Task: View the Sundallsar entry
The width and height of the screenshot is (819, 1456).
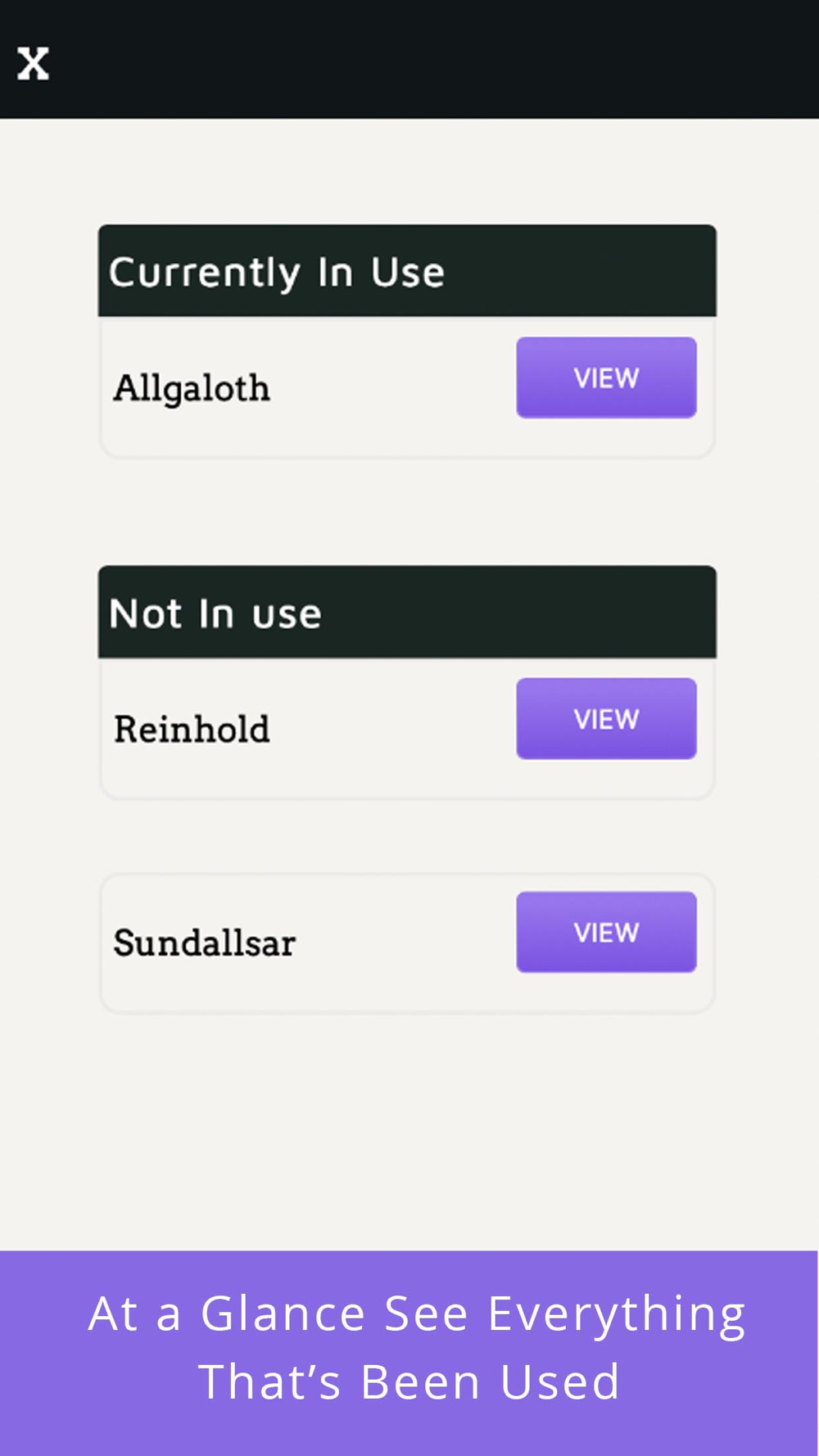Action: (x=606, y=932)
